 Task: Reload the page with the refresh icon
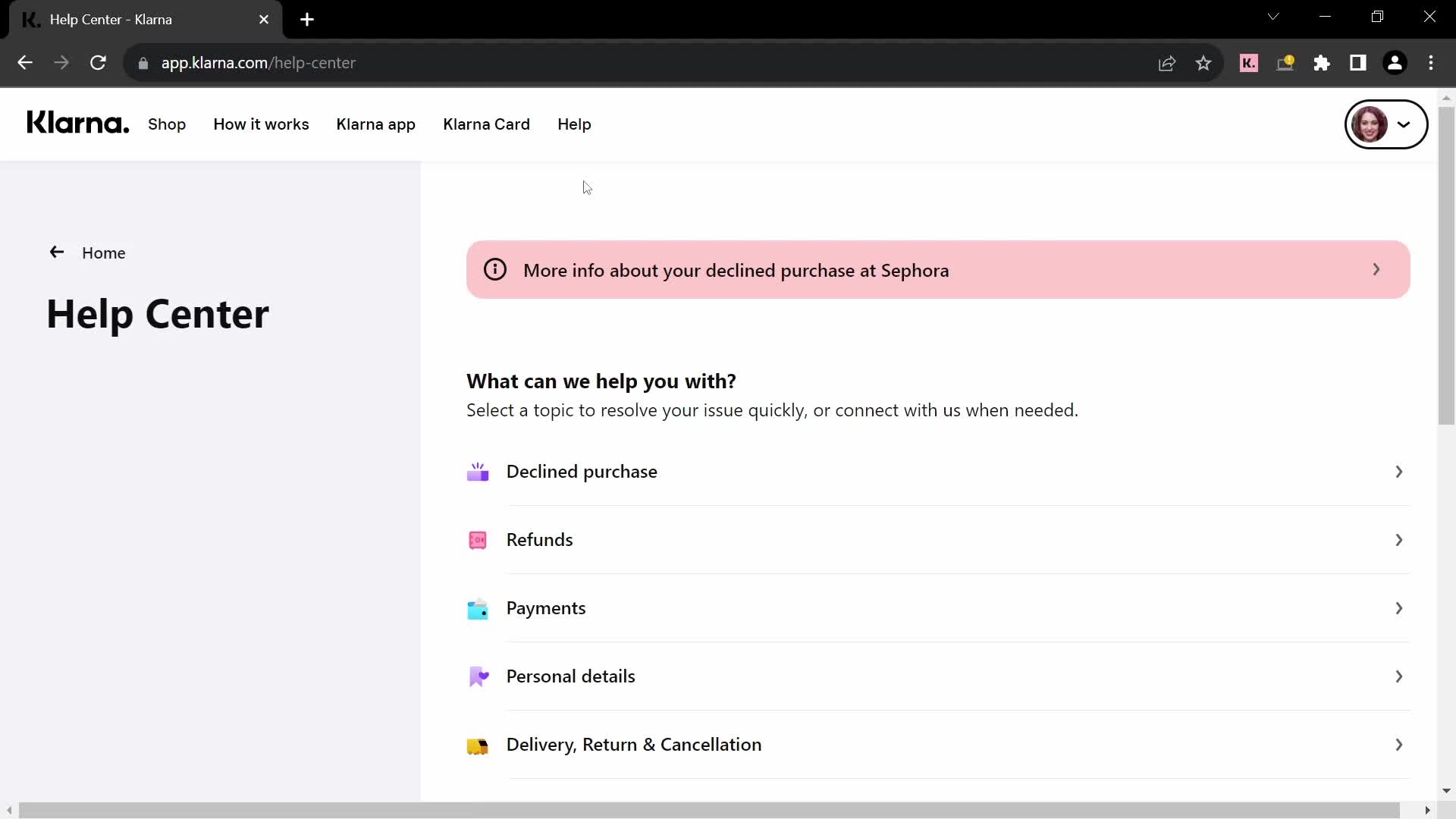[x=98, y=63]
